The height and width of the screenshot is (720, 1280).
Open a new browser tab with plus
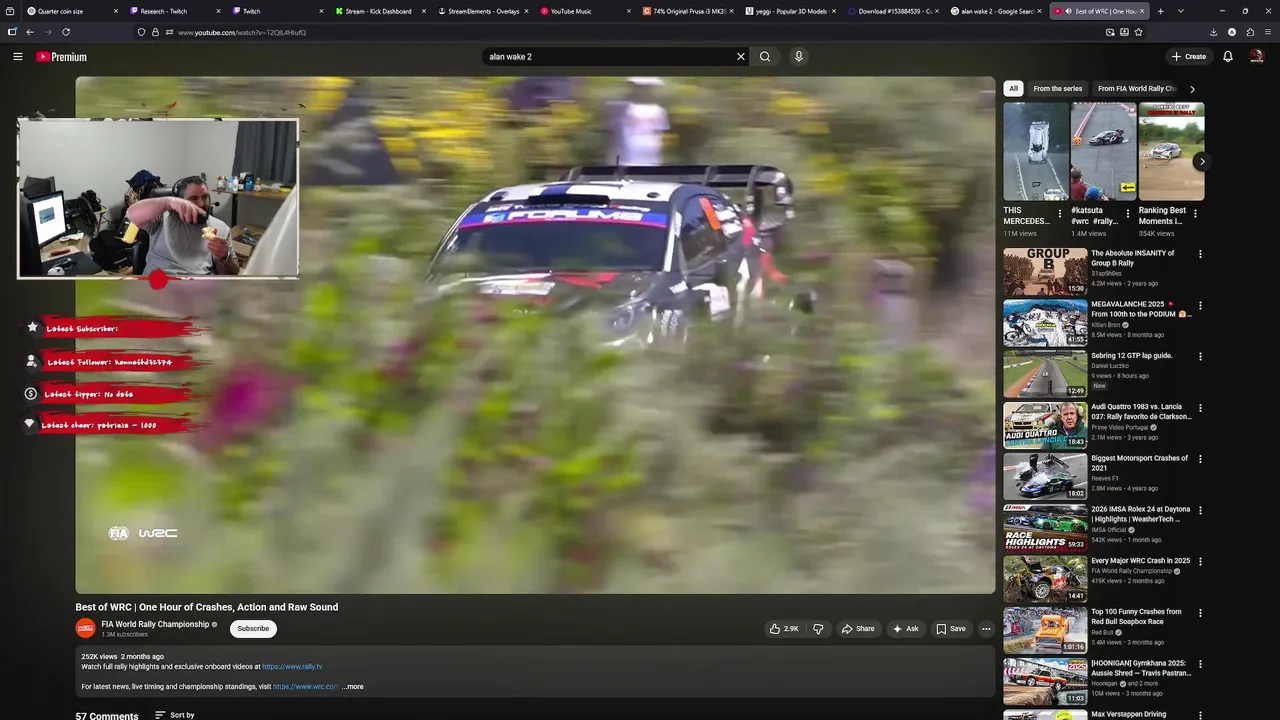coord(1160,11)
